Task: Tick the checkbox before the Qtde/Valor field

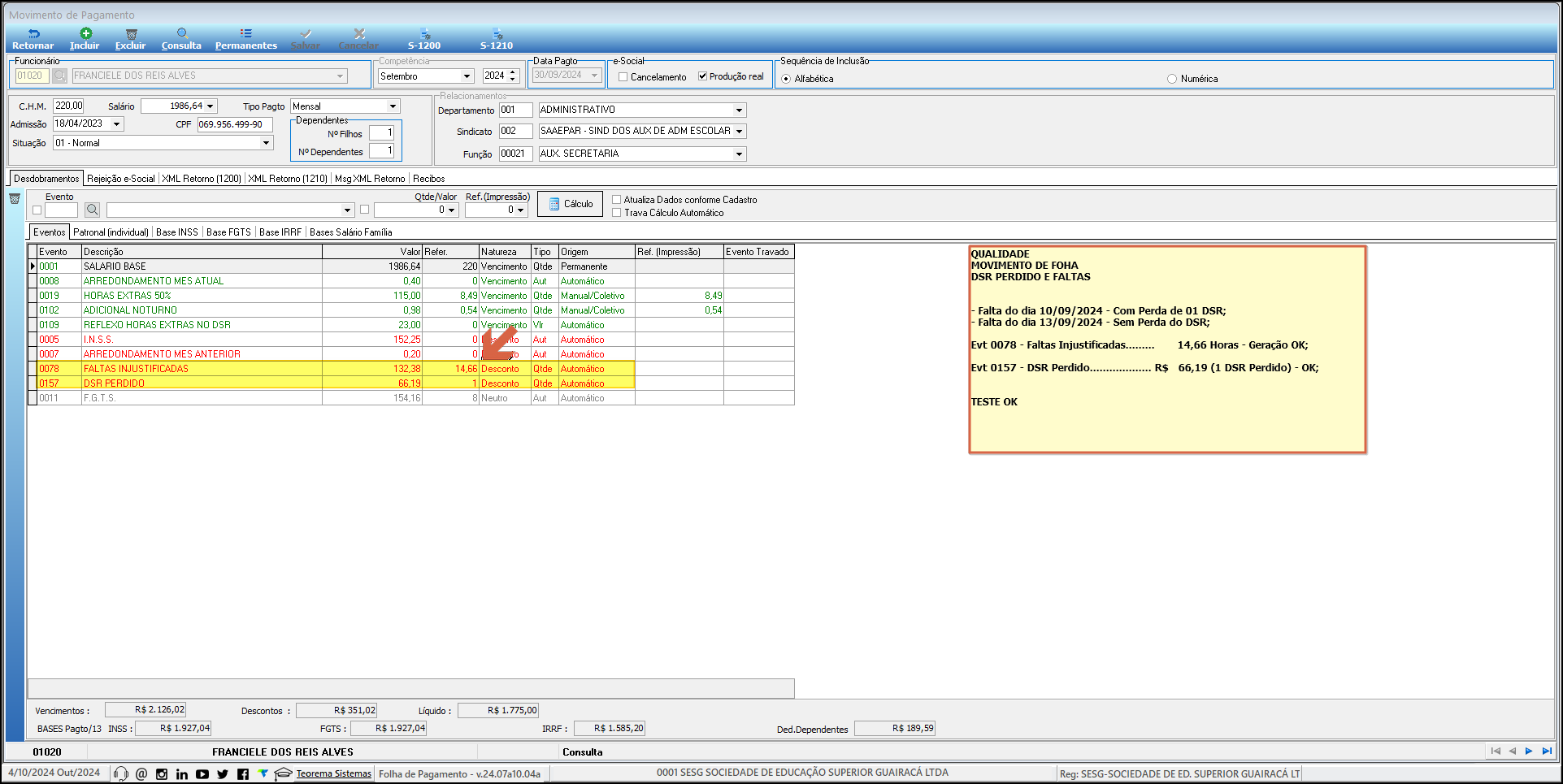Action: pos(364,210)
